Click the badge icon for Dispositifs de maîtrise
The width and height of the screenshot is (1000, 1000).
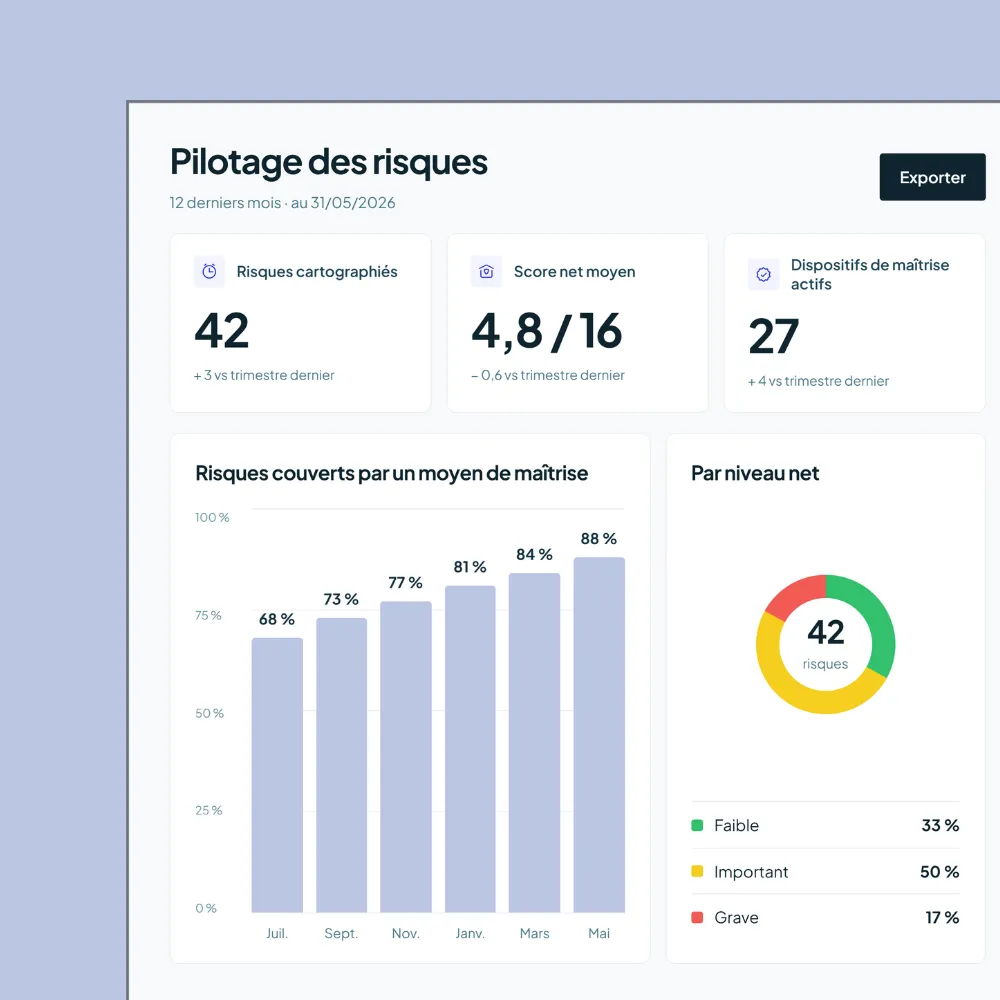tap(763, 274)
